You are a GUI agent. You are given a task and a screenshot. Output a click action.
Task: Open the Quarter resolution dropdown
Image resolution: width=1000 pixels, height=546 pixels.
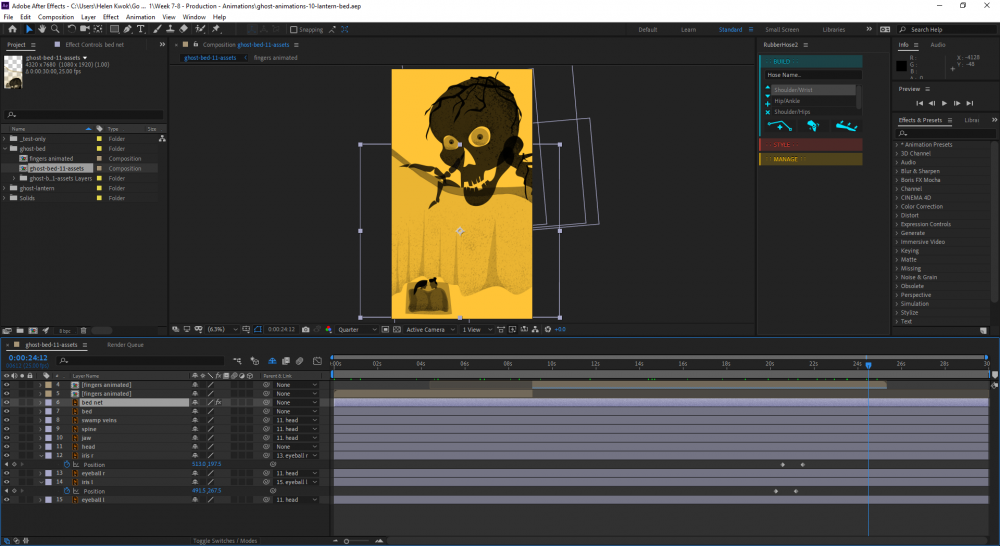(357, 330)
